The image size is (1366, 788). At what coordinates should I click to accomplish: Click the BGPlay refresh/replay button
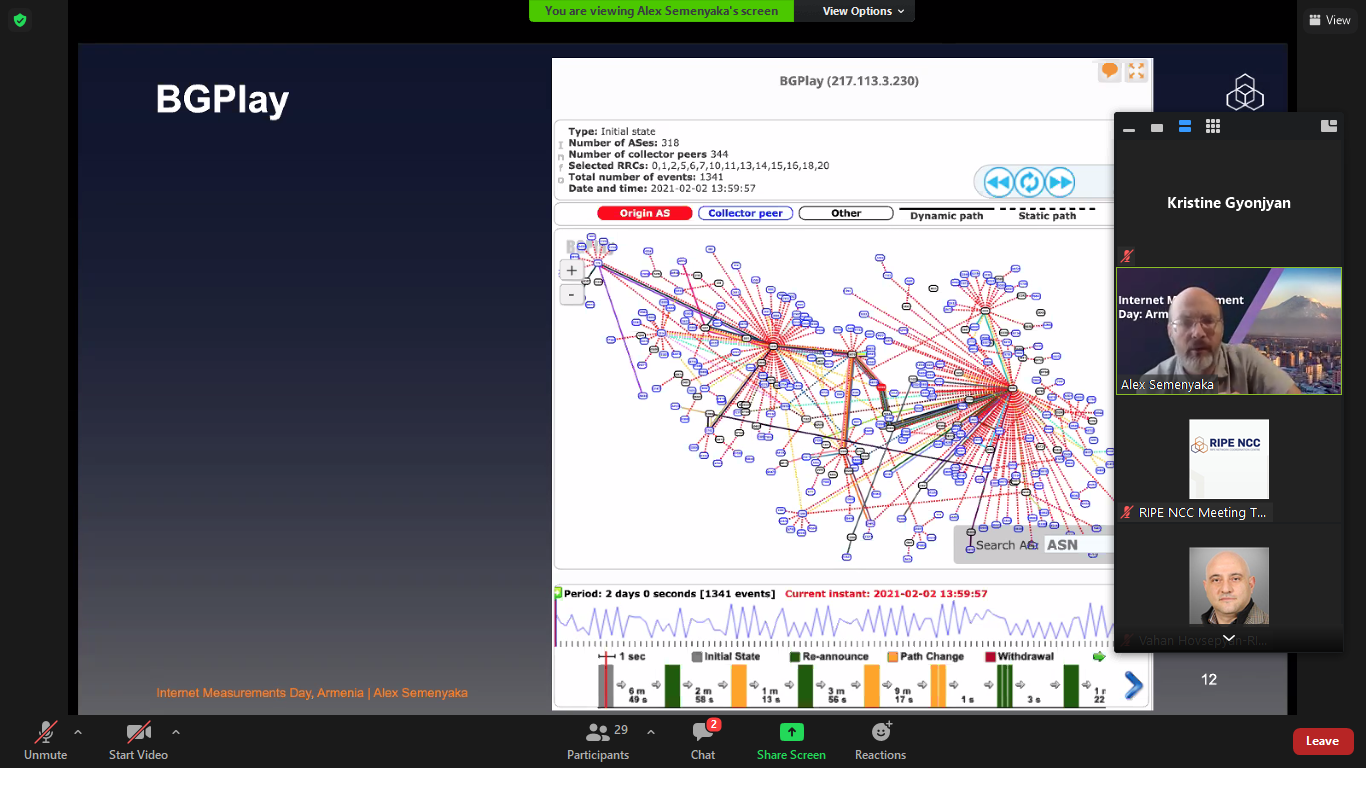coord(1029,182)
